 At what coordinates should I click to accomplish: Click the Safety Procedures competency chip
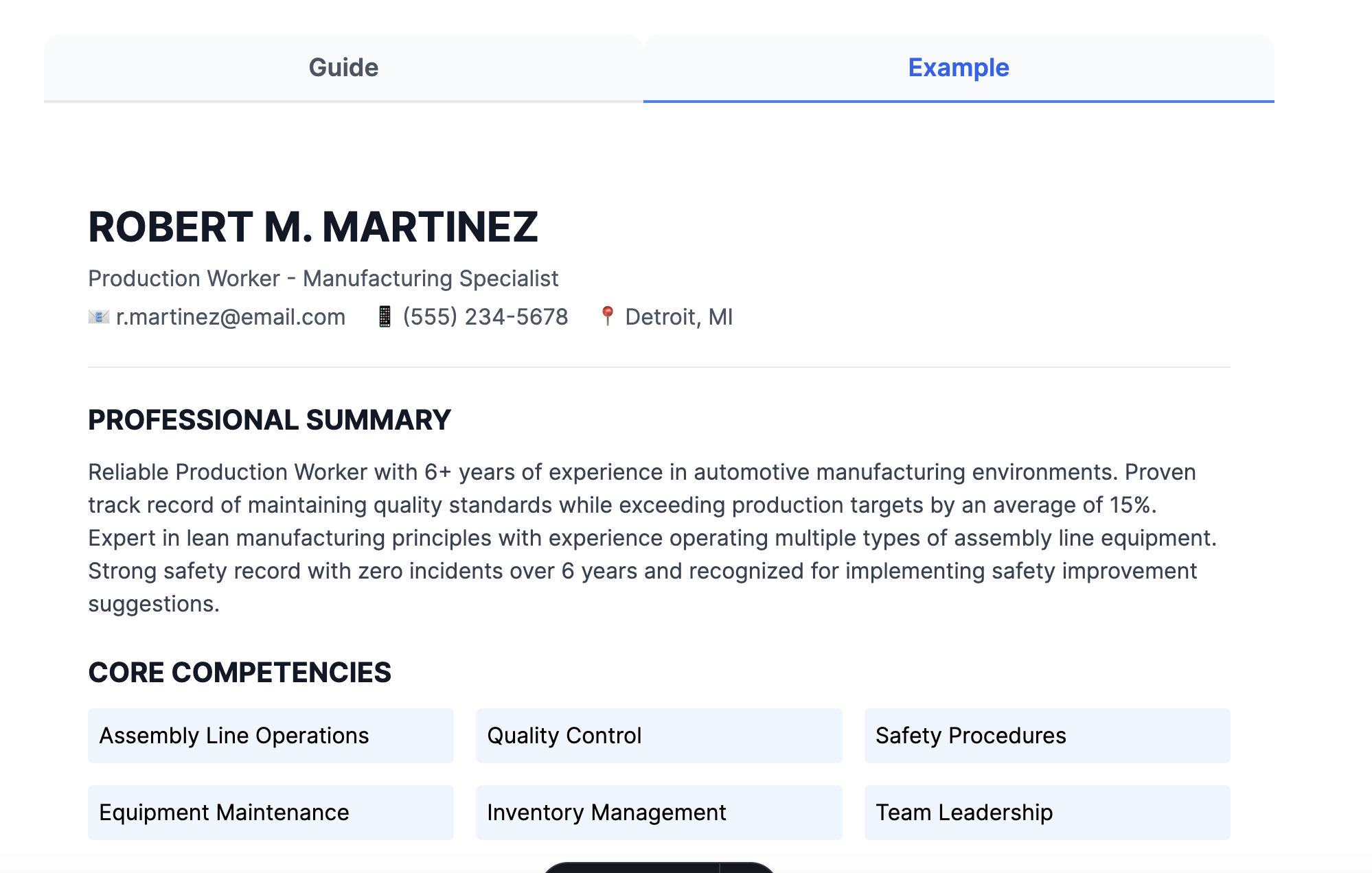click(1047, 736)
